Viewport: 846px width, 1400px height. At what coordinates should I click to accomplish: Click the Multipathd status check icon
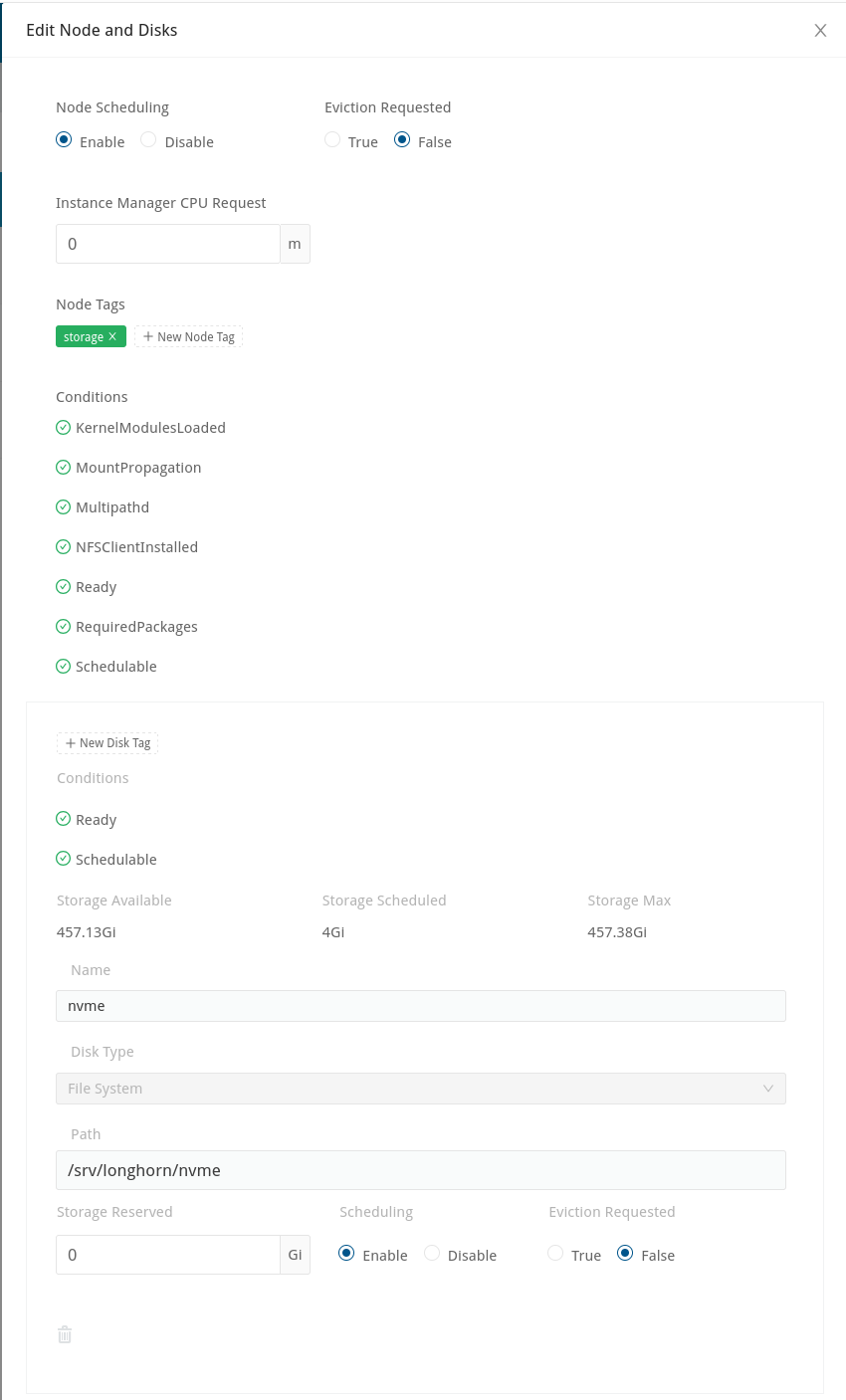pyautogui.click(x=64, y=507)
